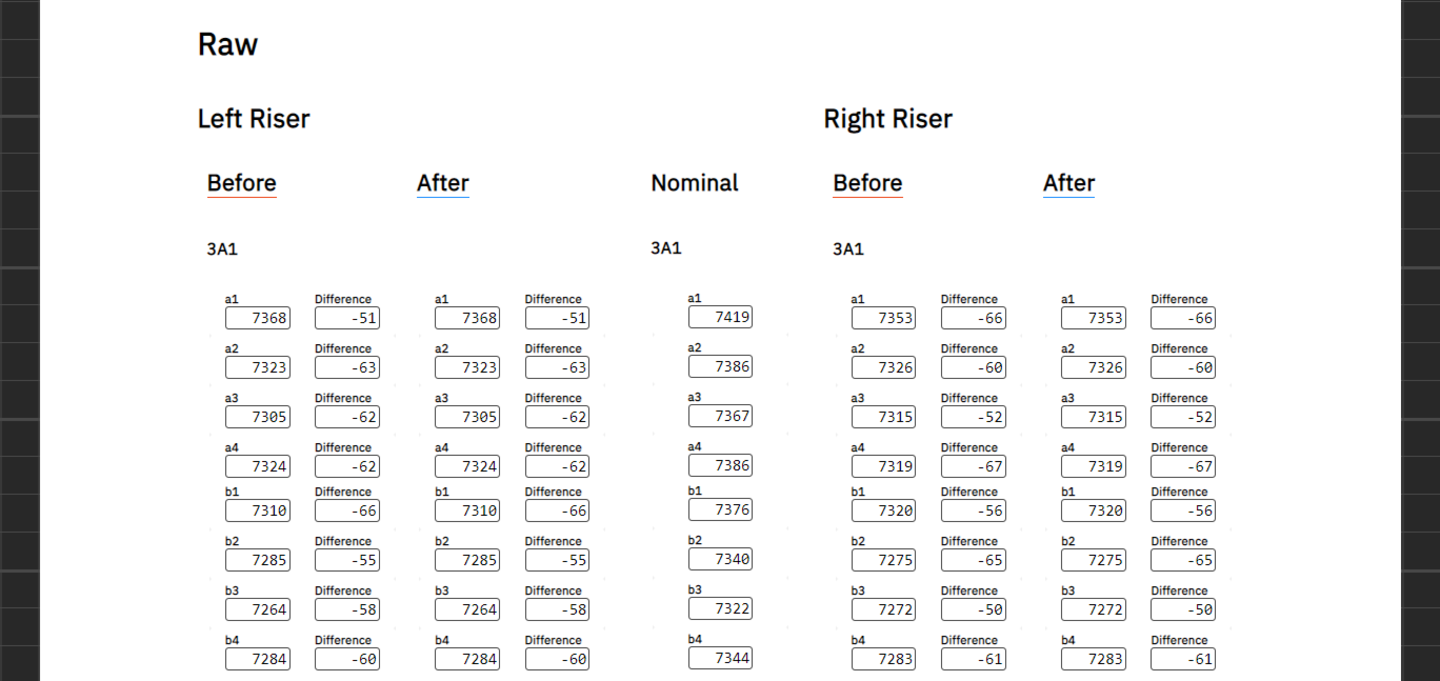
Task: Click the Raw page heading
Action: point(227,44)
